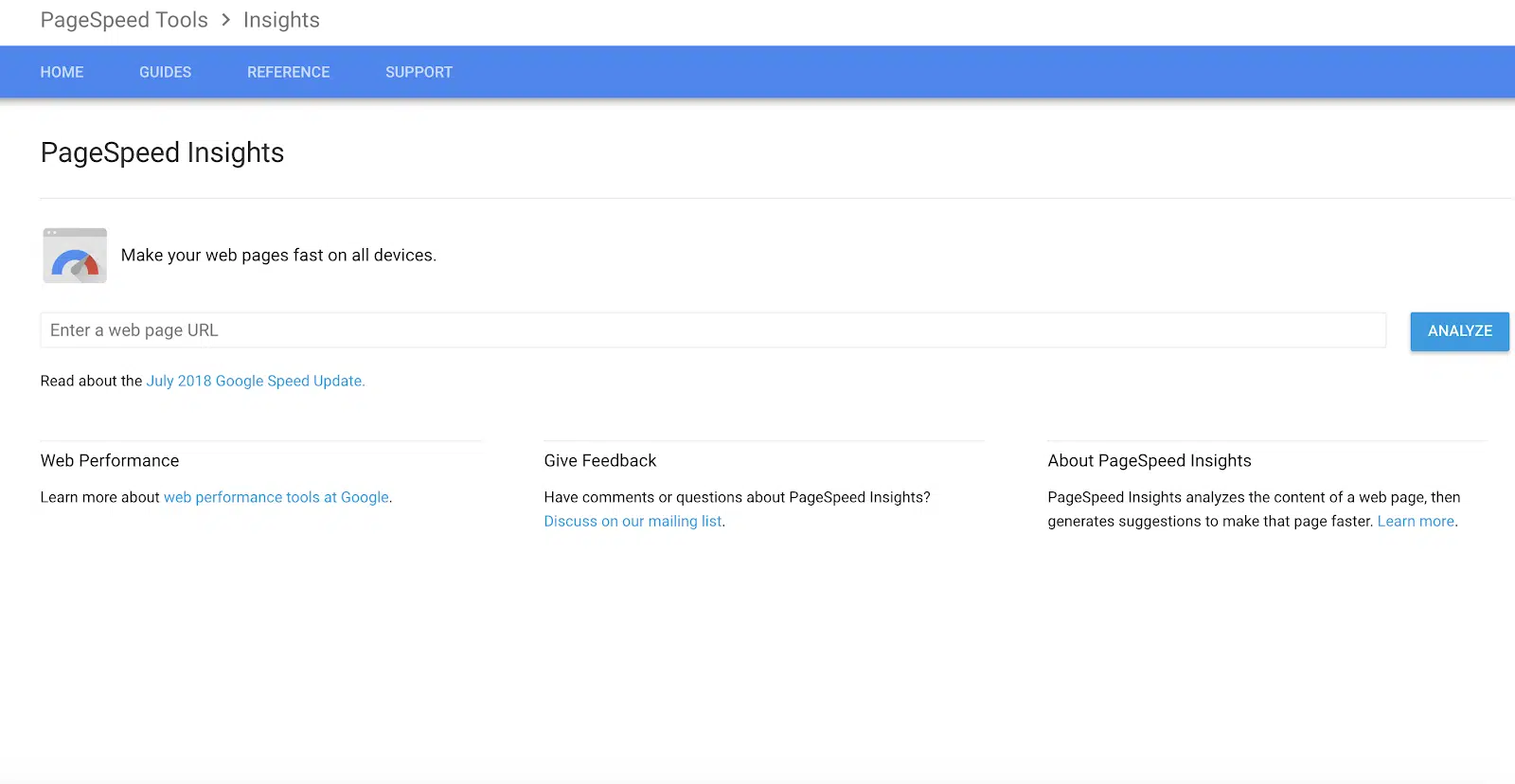Viewport: 1515px width, 784px height.
Task: Select the PageSpeed Insights page heading
Action: coord(162,152)
